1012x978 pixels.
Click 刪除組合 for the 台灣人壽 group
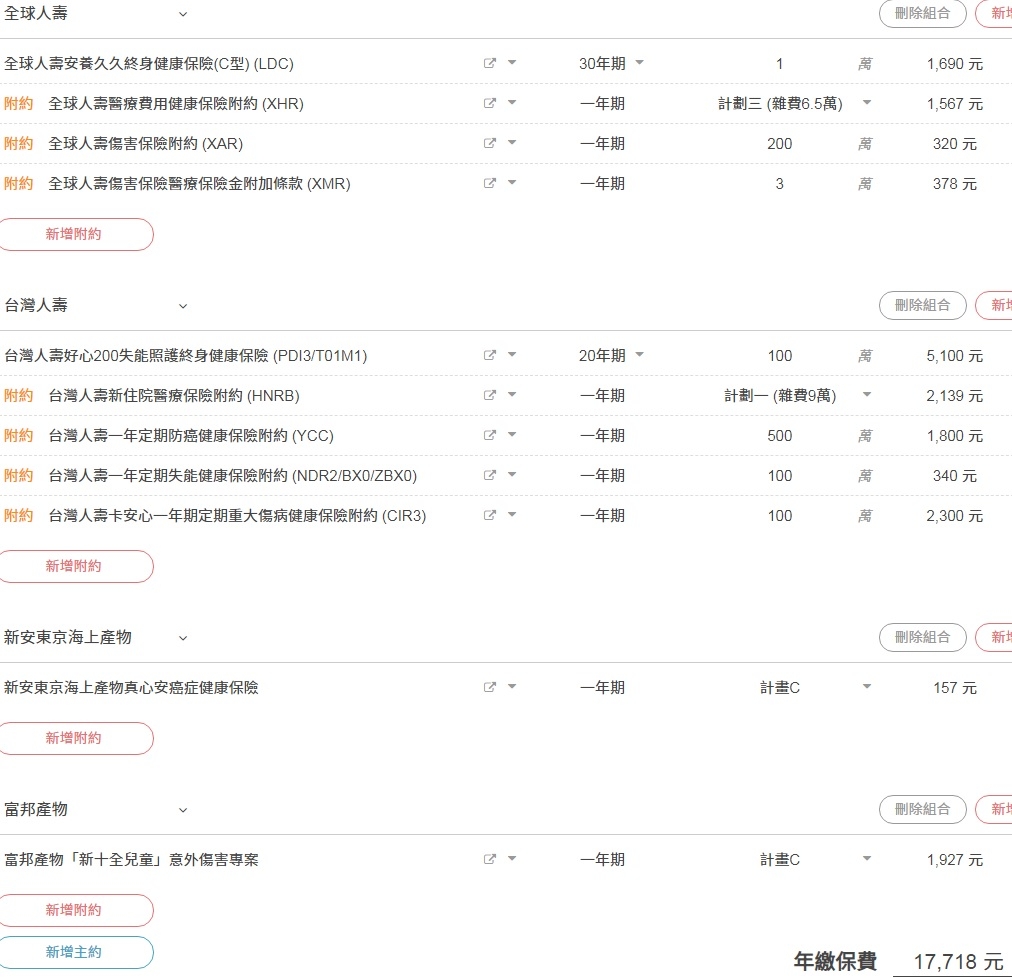click(922, 305)
